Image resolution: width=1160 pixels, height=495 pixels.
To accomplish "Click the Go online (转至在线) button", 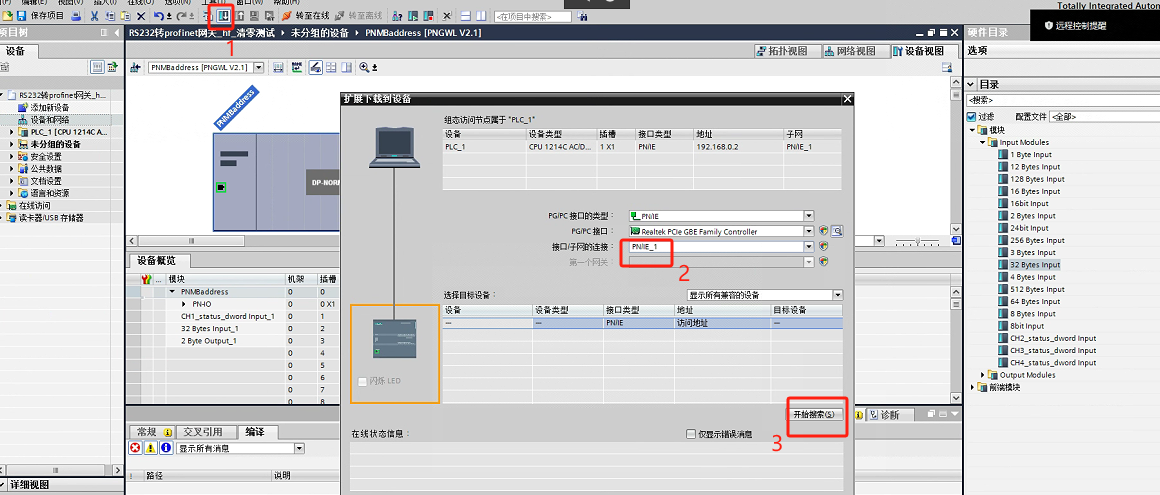I will click(305, 15).
